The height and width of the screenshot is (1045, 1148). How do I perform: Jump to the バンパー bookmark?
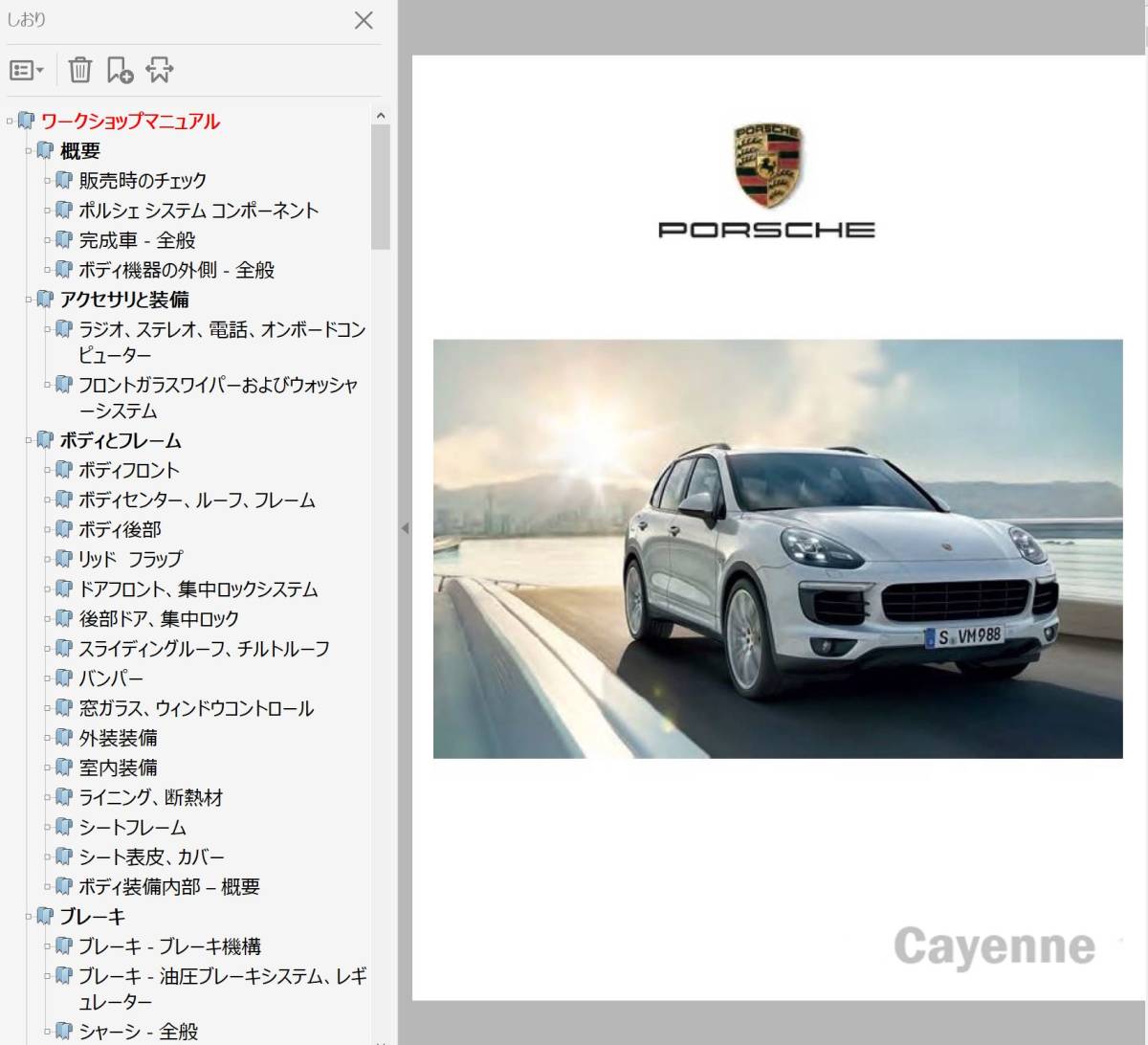[111, 678]
